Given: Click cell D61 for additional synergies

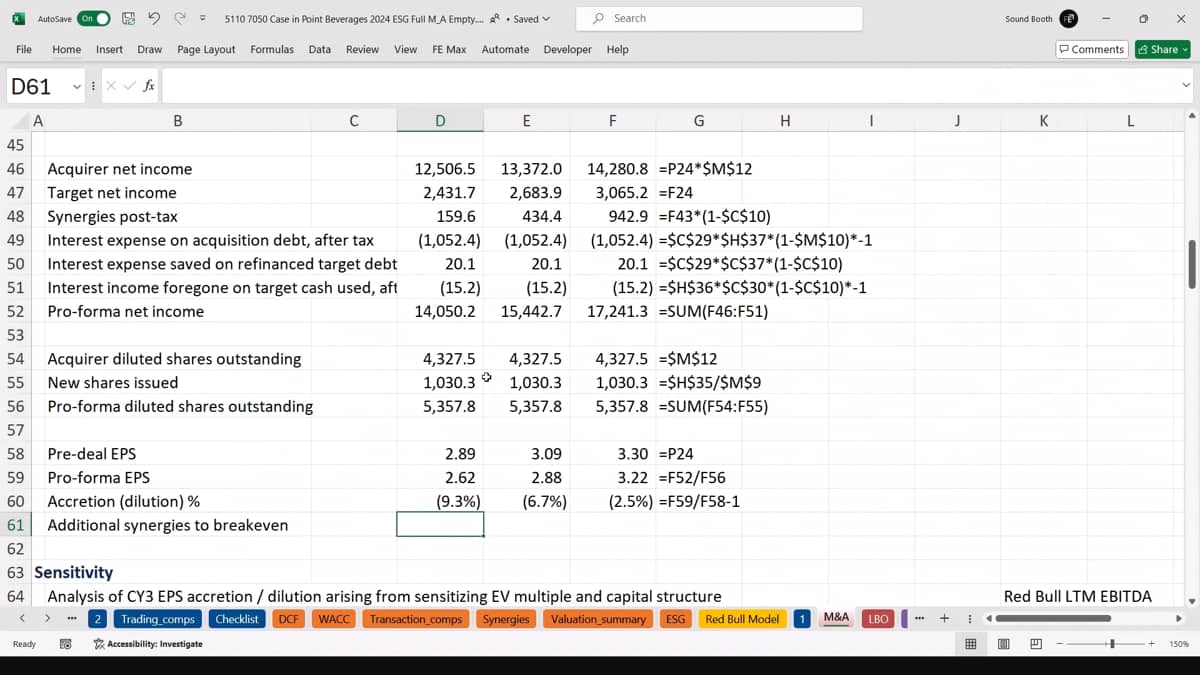Looking at the screenshot, I should [x=440, y=524].
